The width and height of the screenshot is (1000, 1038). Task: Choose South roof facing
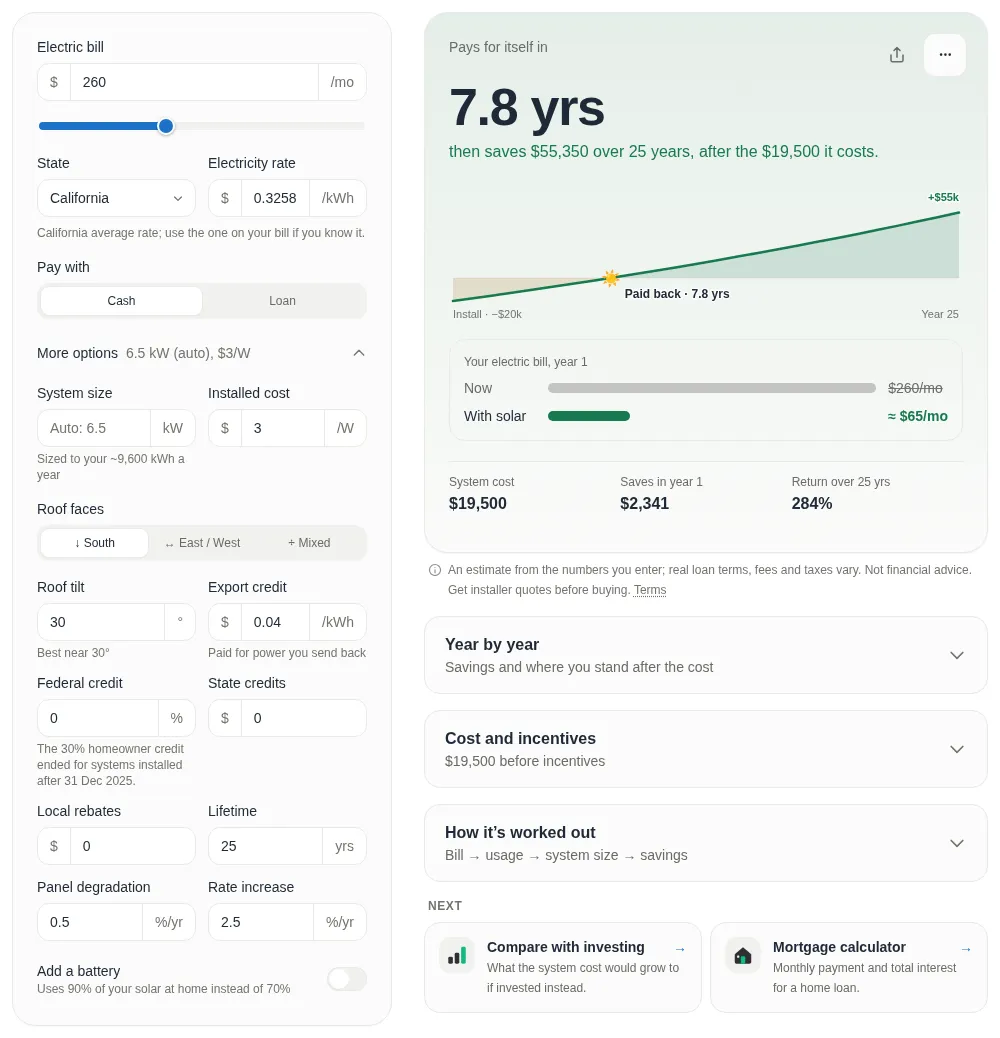coord(95,543)
